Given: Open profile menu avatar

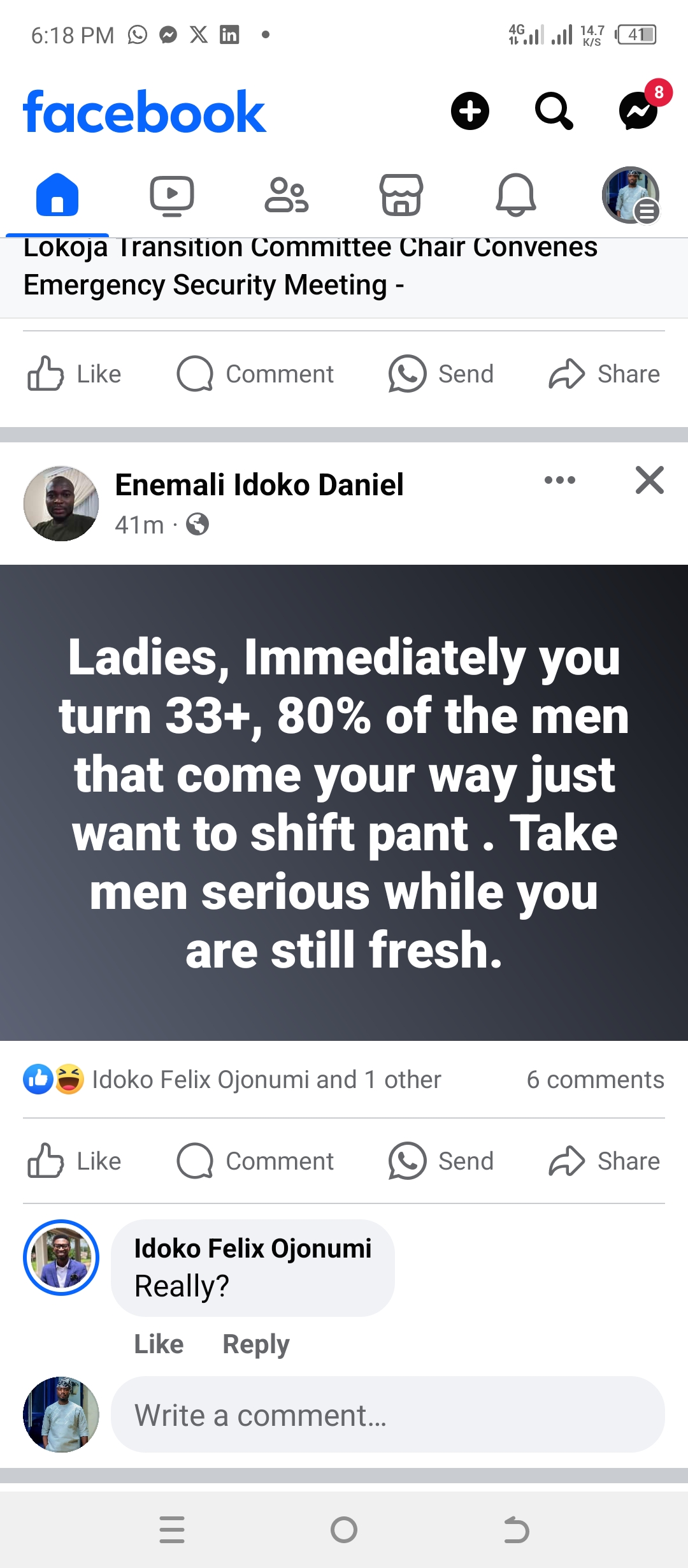Looking at the screenshot, I should [631, 195].
